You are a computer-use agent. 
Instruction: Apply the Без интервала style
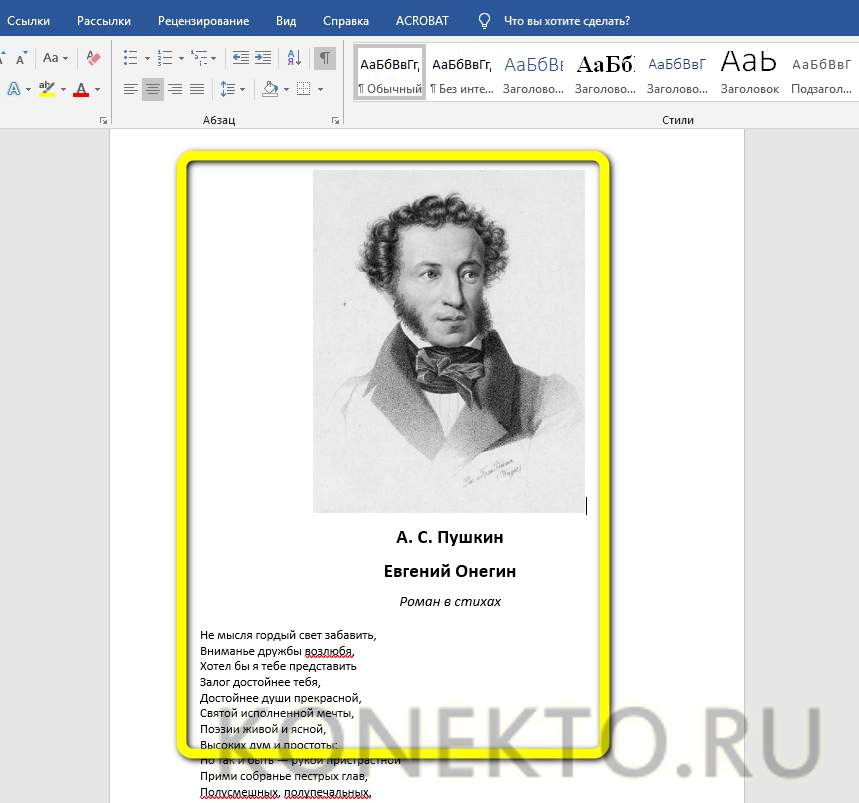[x=462, y=72]
